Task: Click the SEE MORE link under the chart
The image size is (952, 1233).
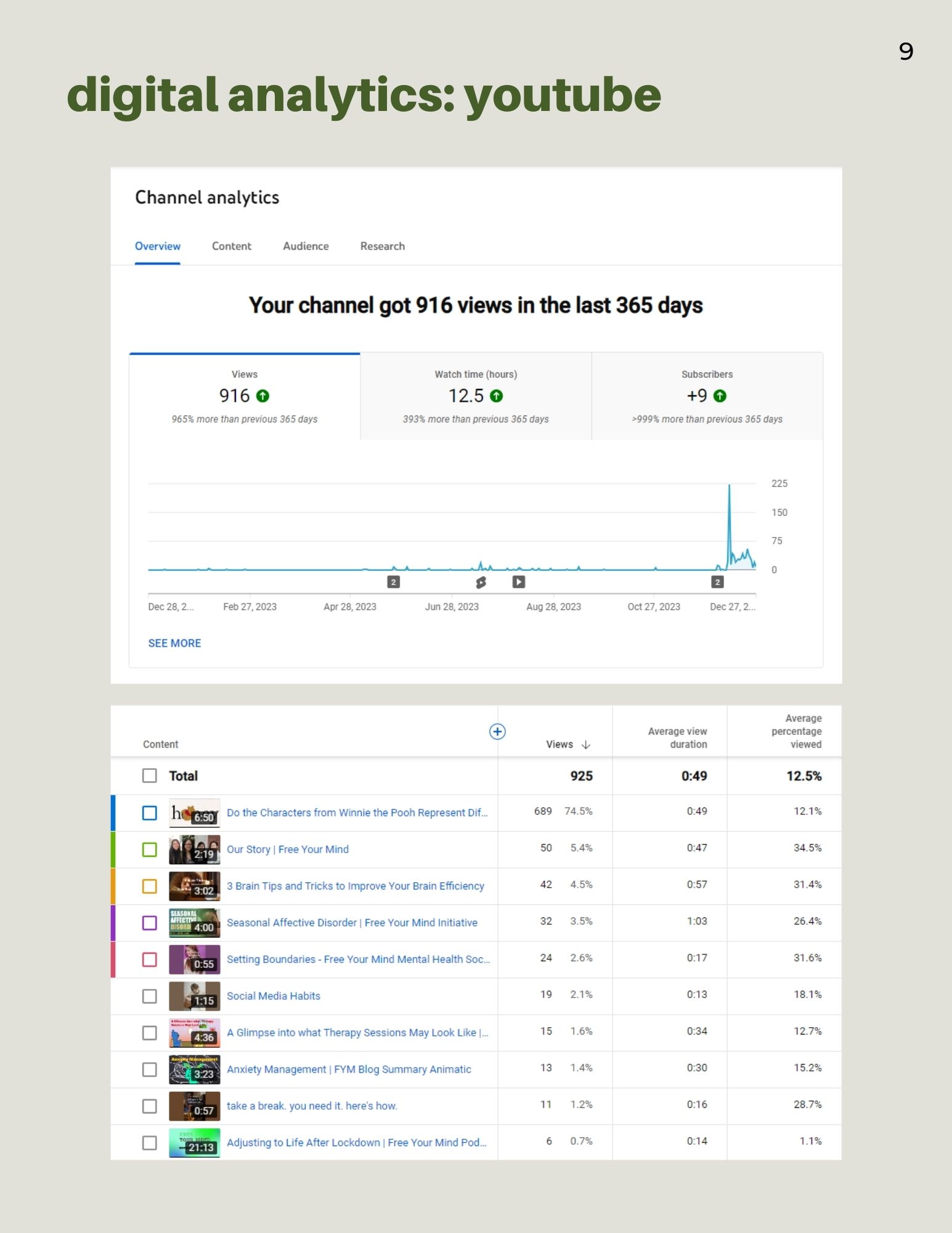Action: pos(174,643)
